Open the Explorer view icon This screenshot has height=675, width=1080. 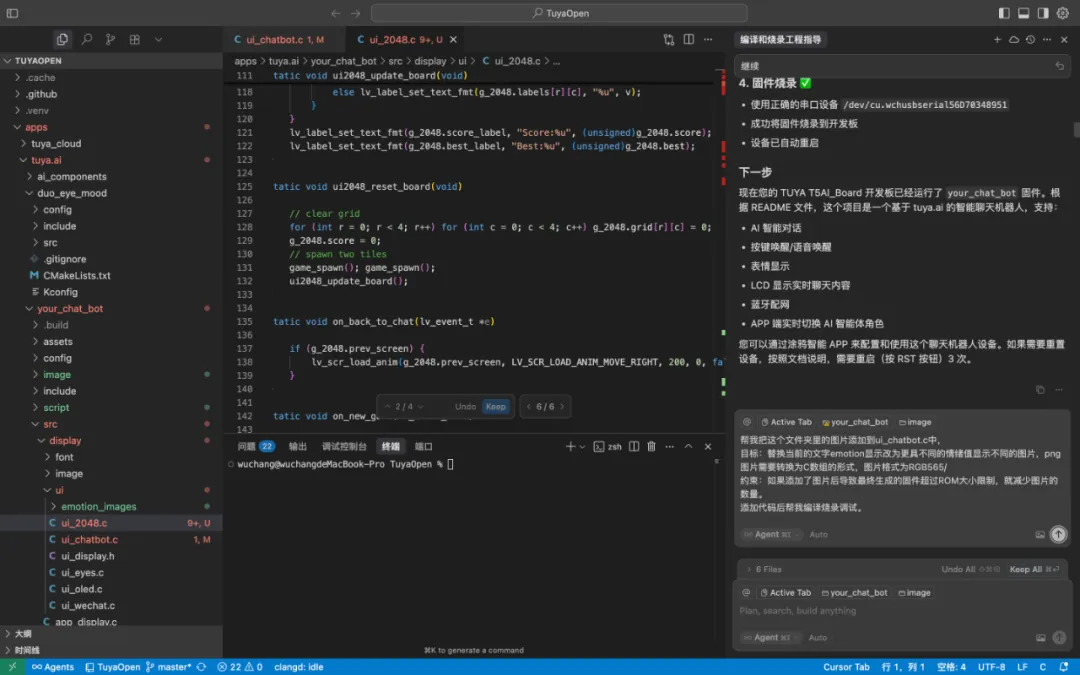(62, 39)
